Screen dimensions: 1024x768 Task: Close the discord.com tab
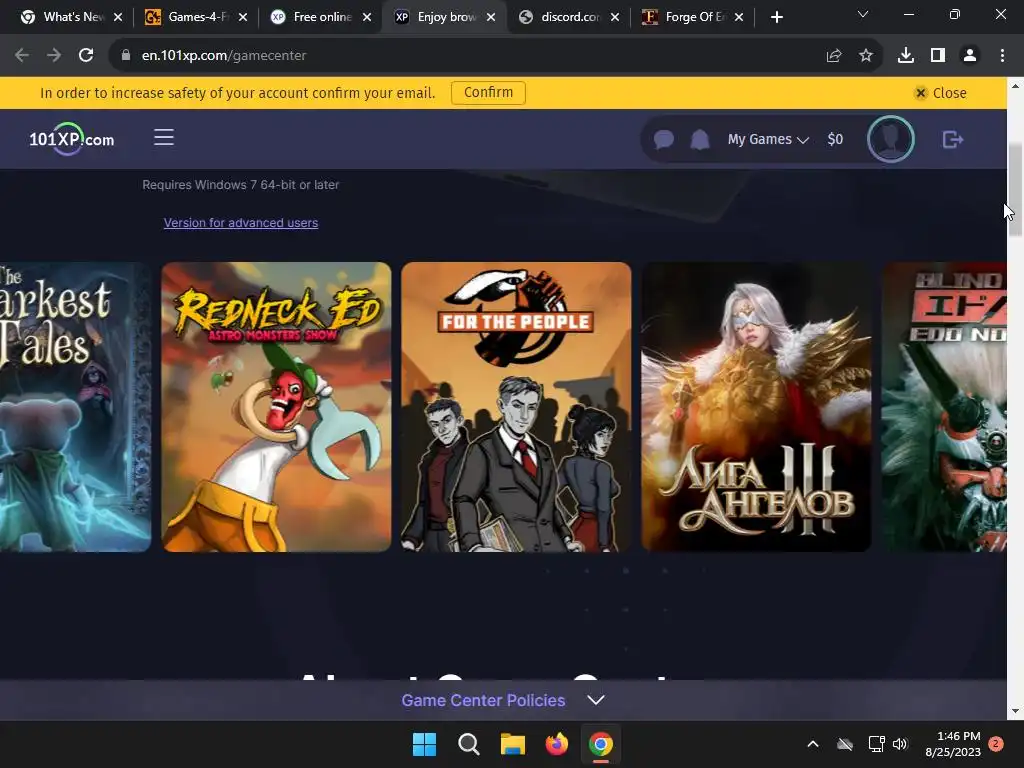(x=615, y=17)
